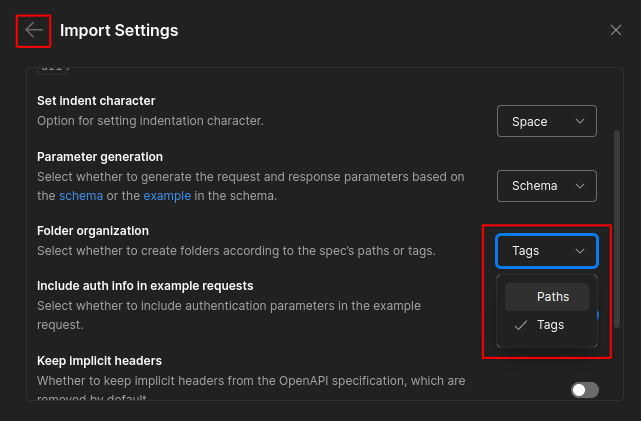Click the Keep implicit headers heading
The image size is (641, 421).
(99, 360)
